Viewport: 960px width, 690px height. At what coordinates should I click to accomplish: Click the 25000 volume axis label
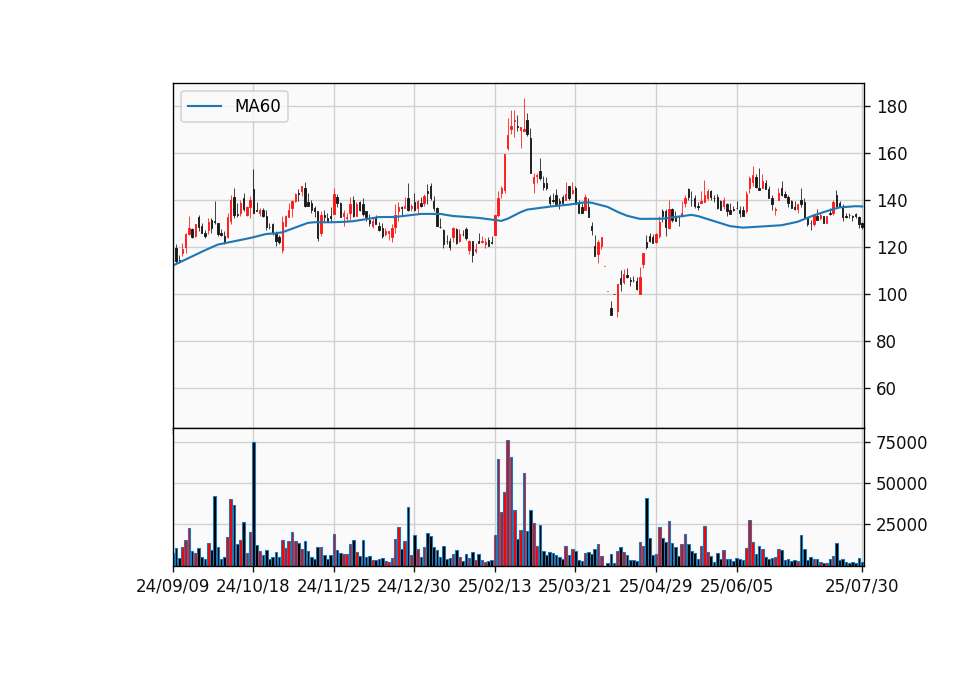point(902,525)
